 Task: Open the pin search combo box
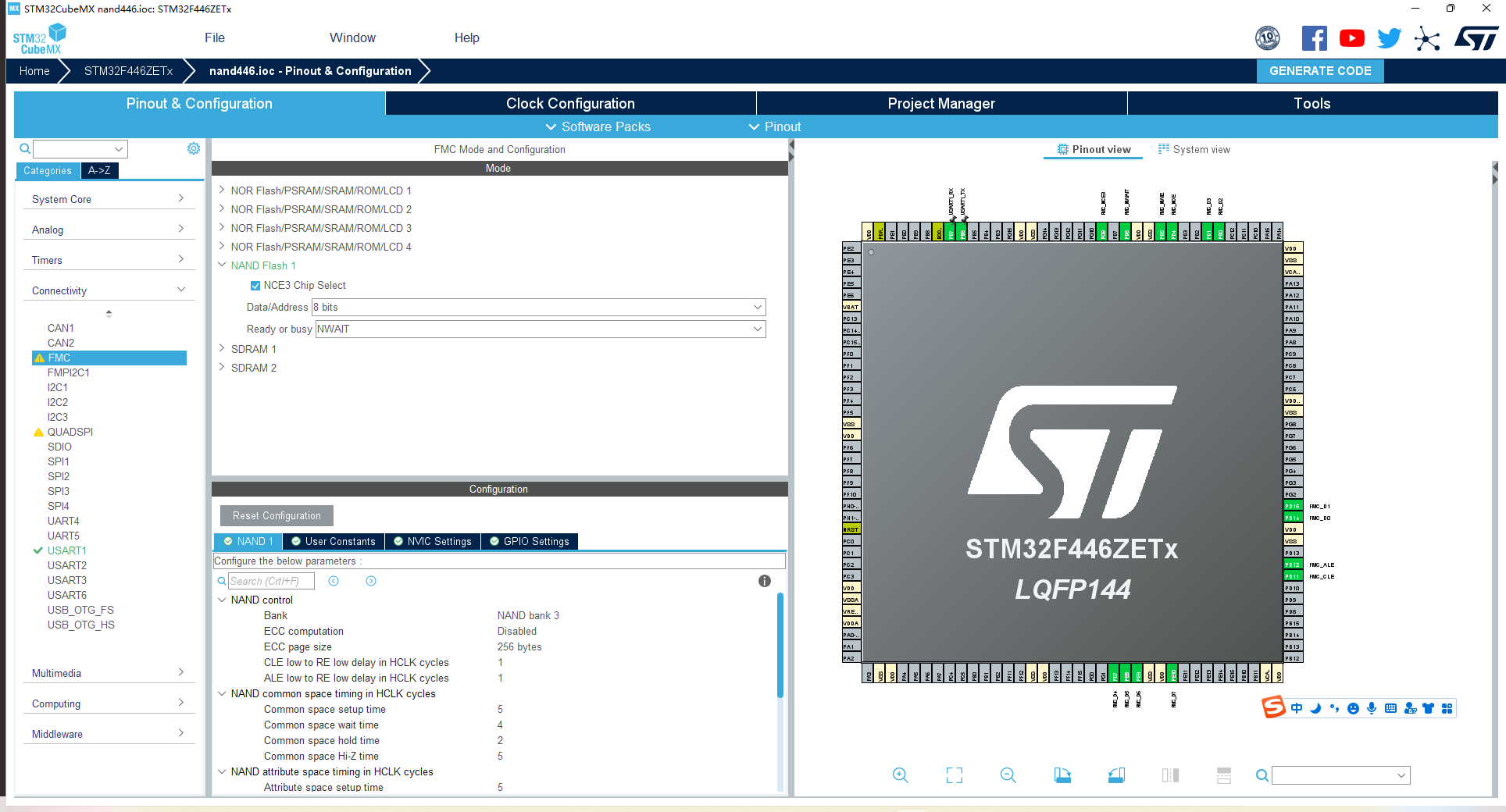(1340, 775)
